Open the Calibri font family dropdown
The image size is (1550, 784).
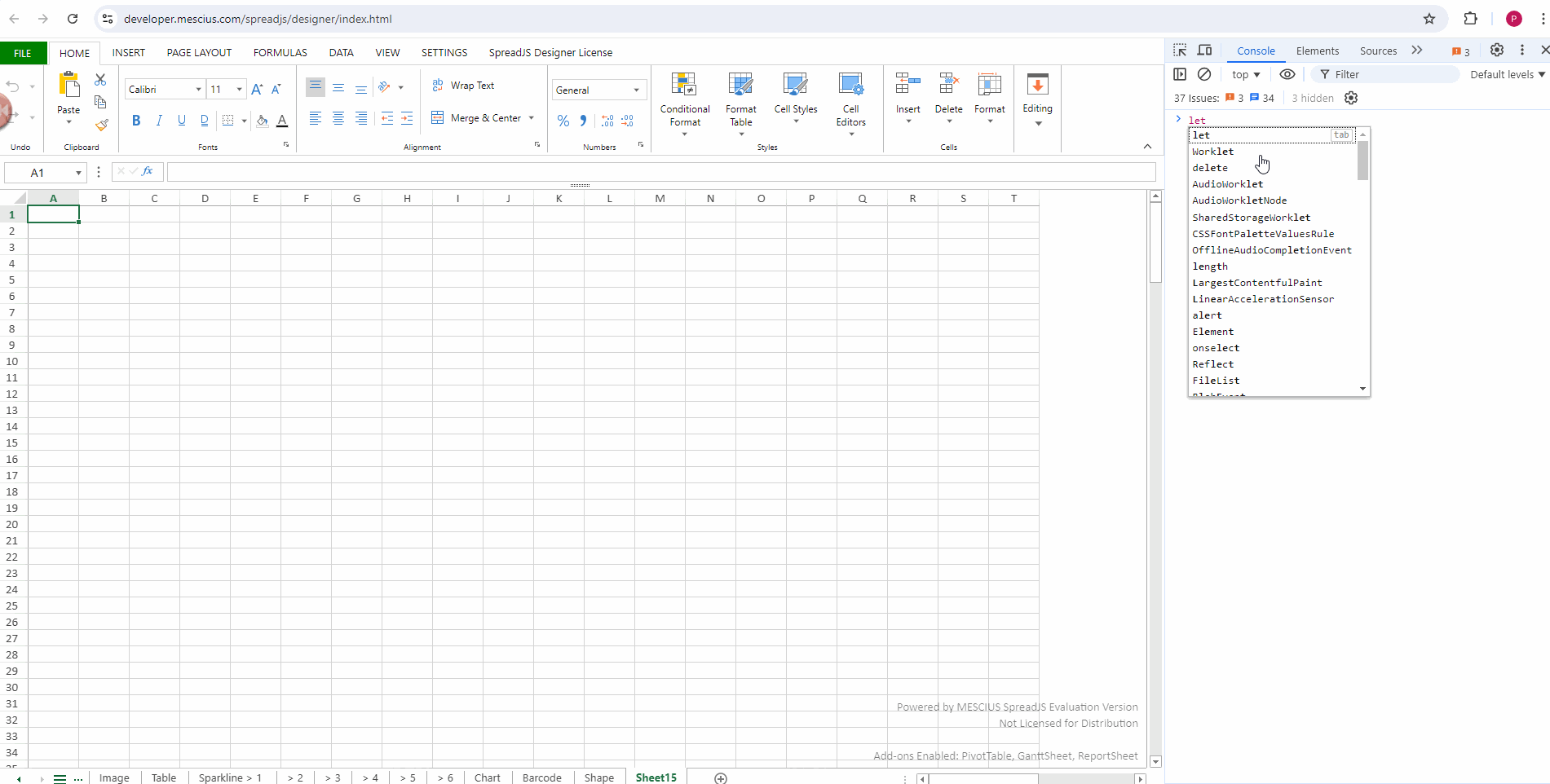tap(198, 90)
